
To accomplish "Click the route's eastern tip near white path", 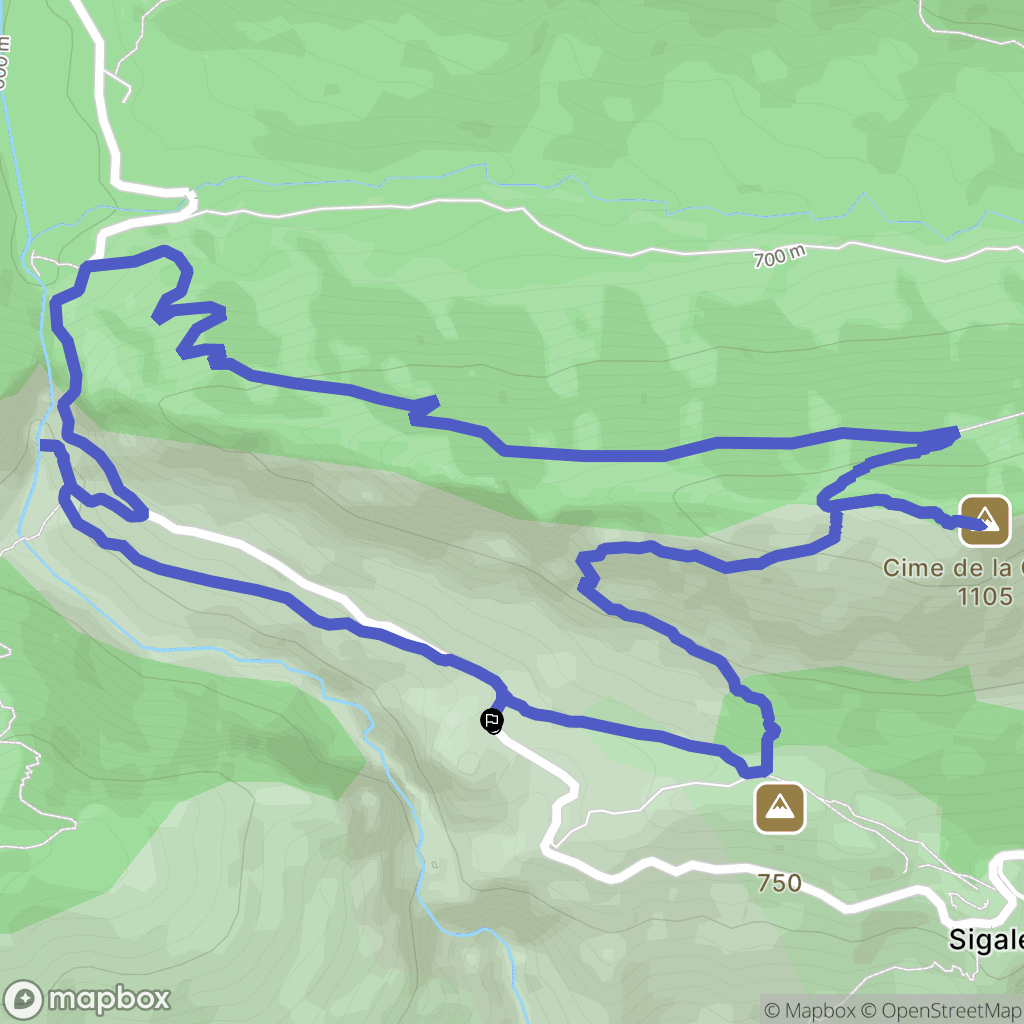I will click(x=955, y=432).
